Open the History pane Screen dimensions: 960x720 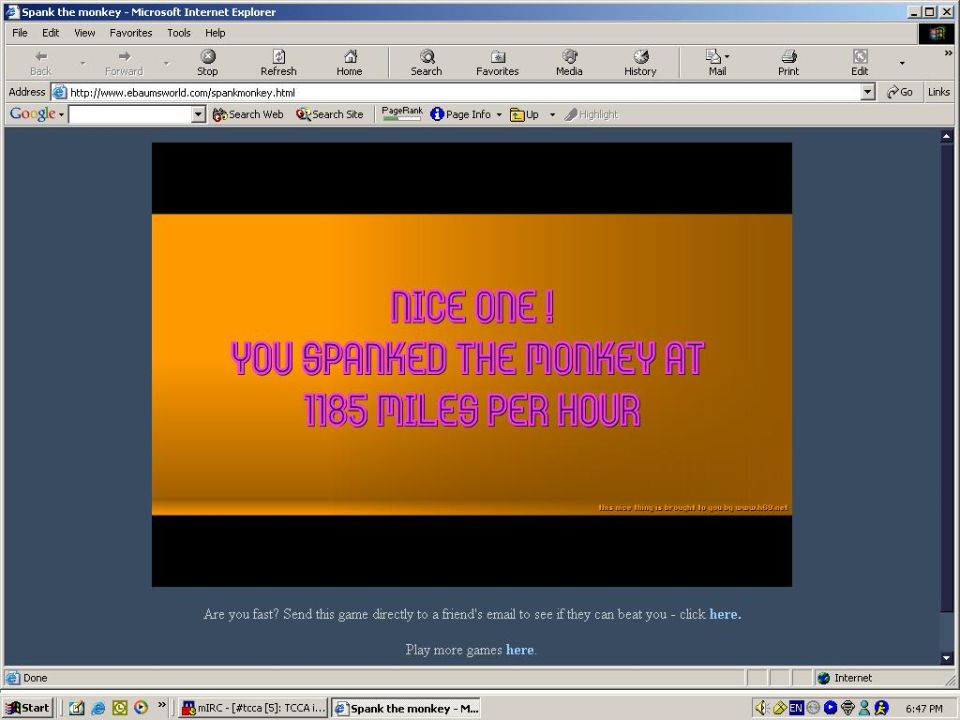click(640, 63)
